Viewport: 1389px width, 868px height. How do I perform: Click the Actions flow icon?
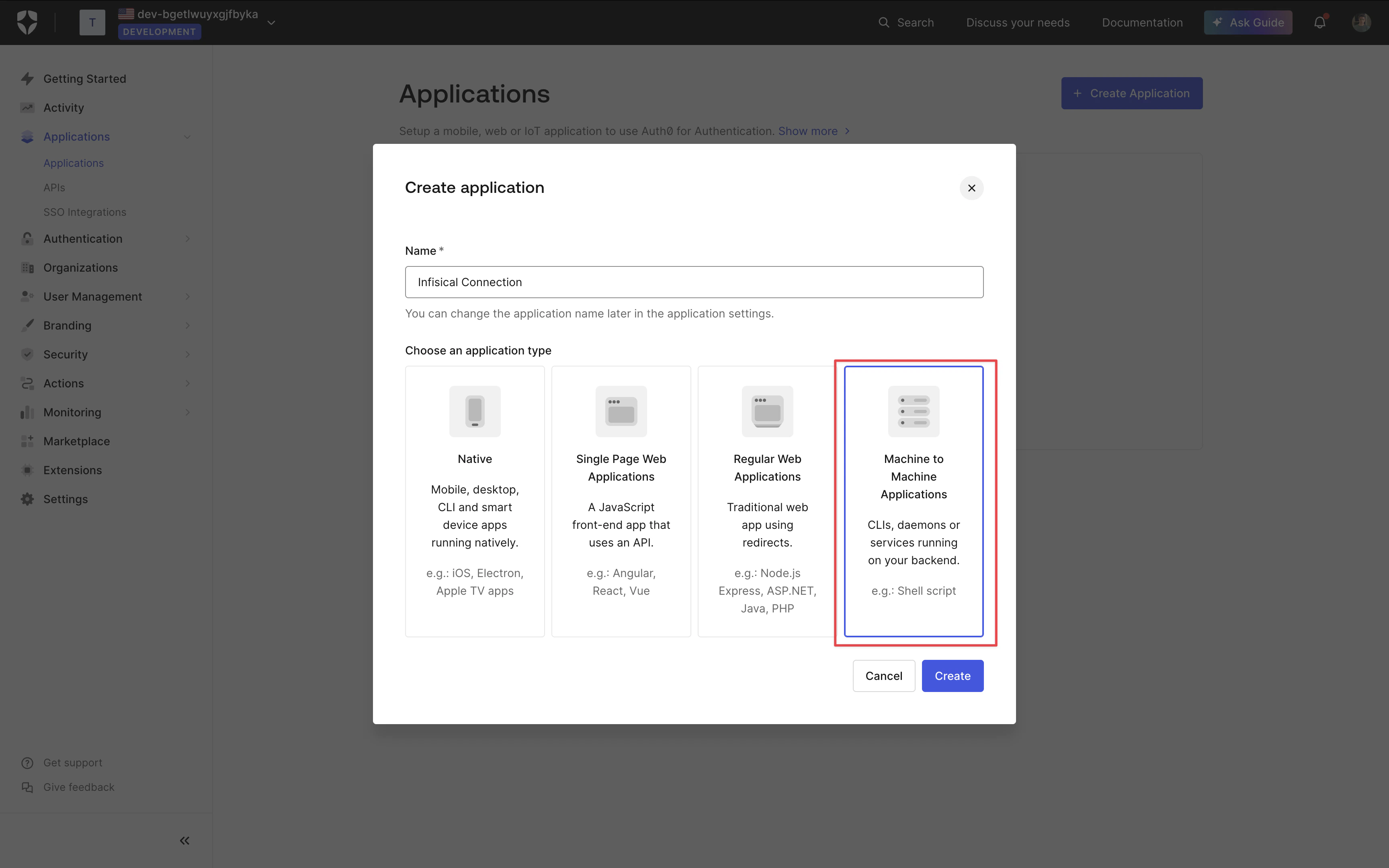point(27,383)
